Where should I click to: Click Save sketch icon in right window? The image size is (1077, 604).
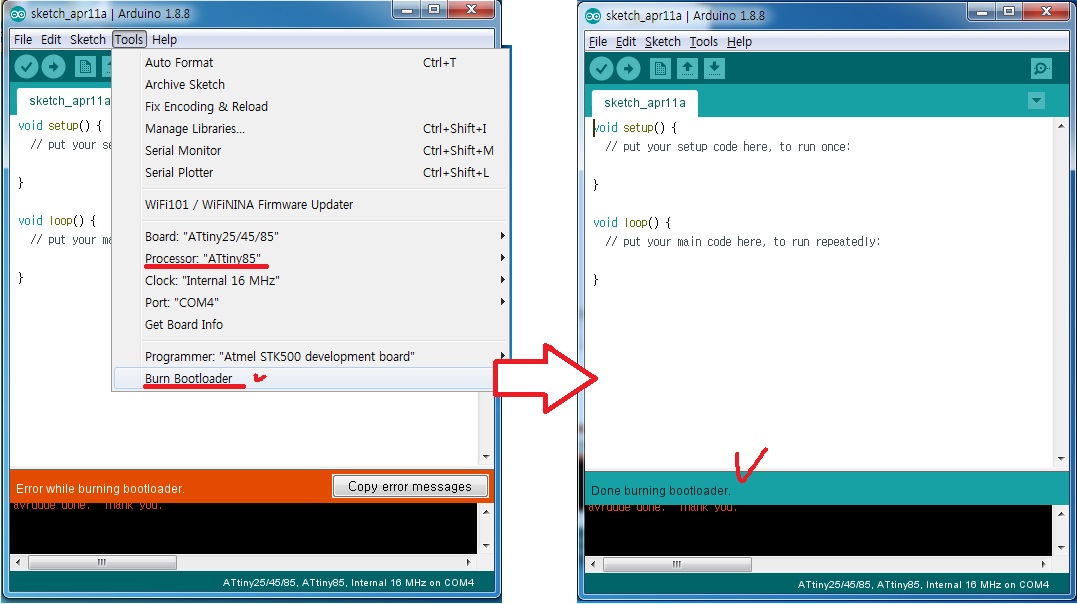coord(714,69)
